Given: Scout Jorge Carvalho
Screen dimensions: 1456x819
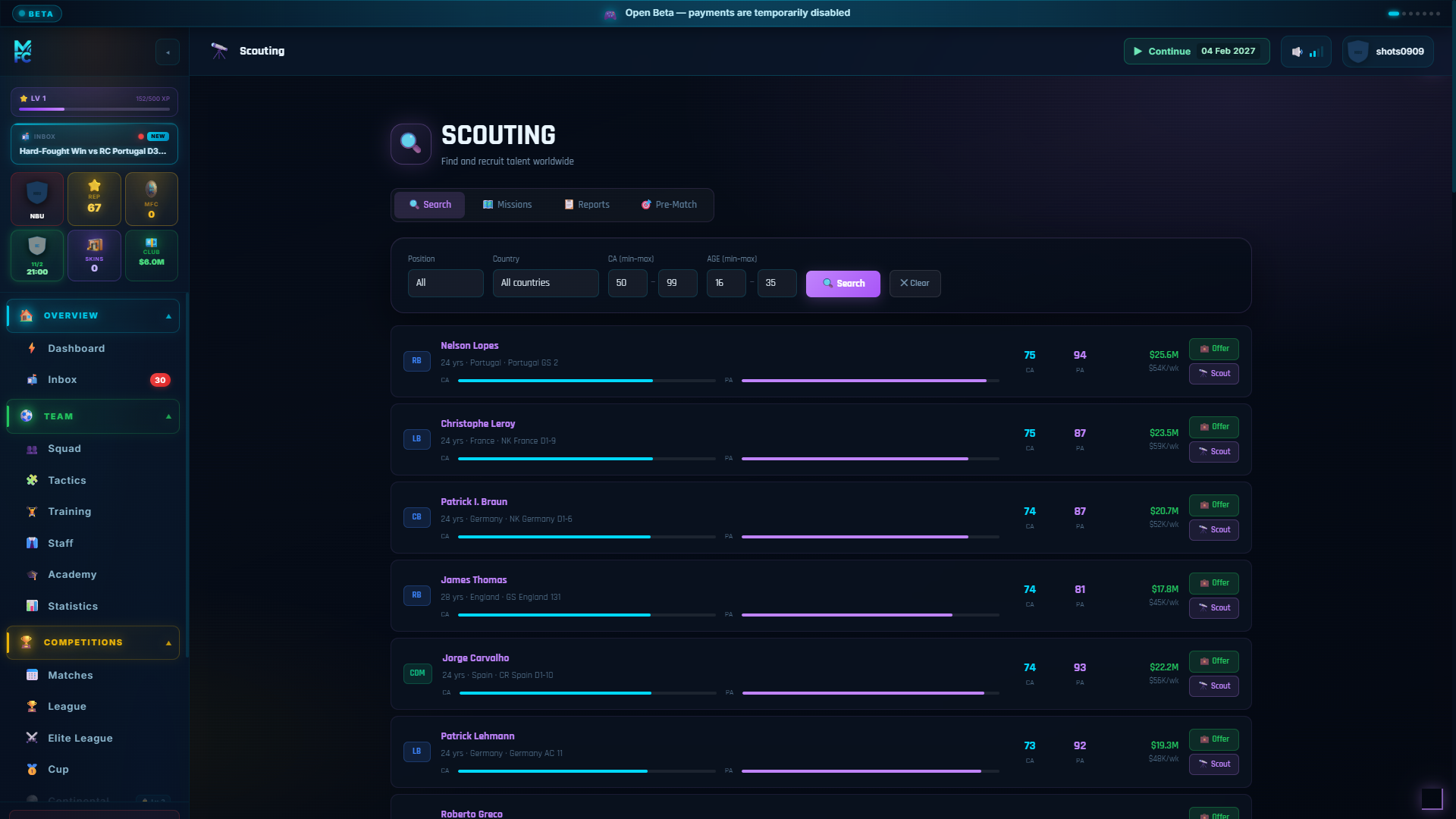Looking at the screenshot, I should (1214, 686).
